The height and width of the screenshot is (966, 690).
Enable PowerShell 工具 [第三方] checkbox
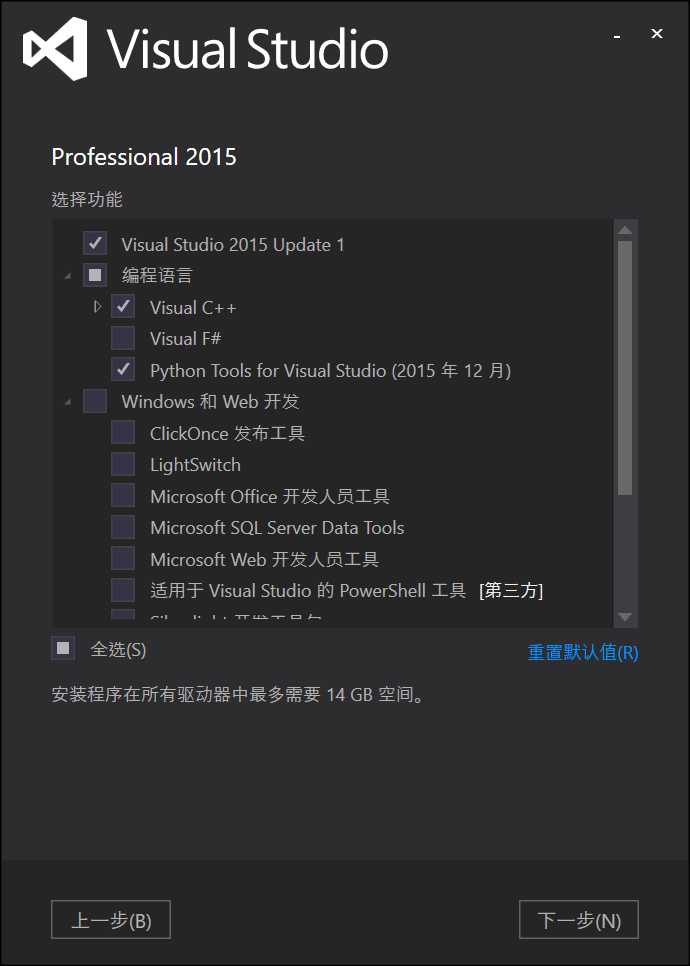(x=123, y=590)
